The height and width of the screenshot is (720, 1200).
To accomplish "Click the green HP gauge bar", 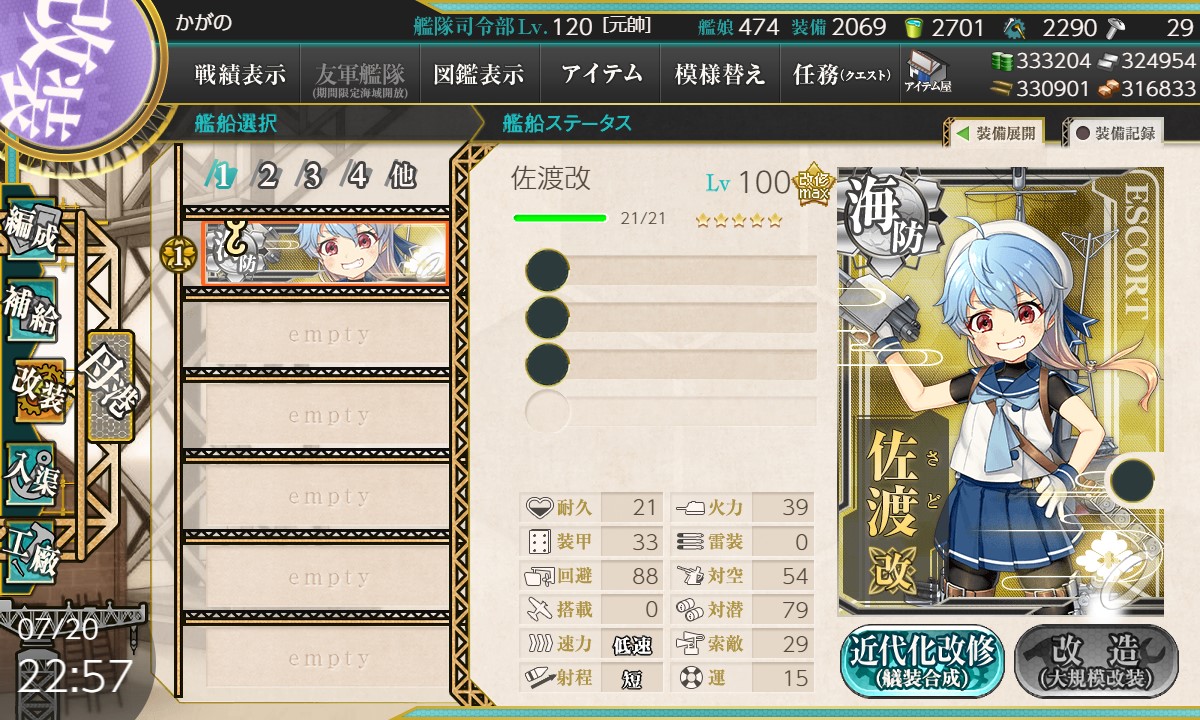I will pos(560,217).
